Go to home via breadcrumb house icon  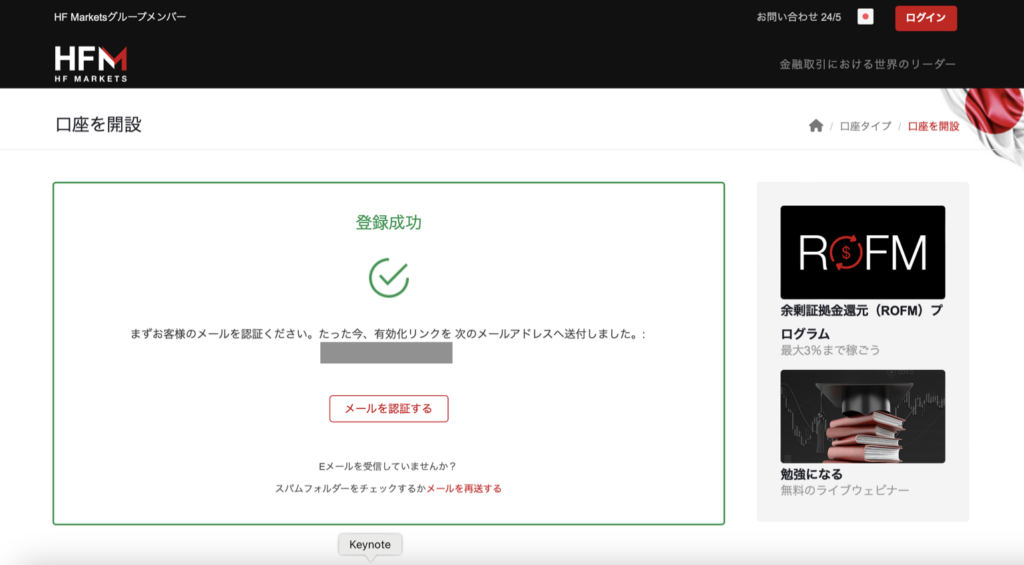[x=816, y=125]
